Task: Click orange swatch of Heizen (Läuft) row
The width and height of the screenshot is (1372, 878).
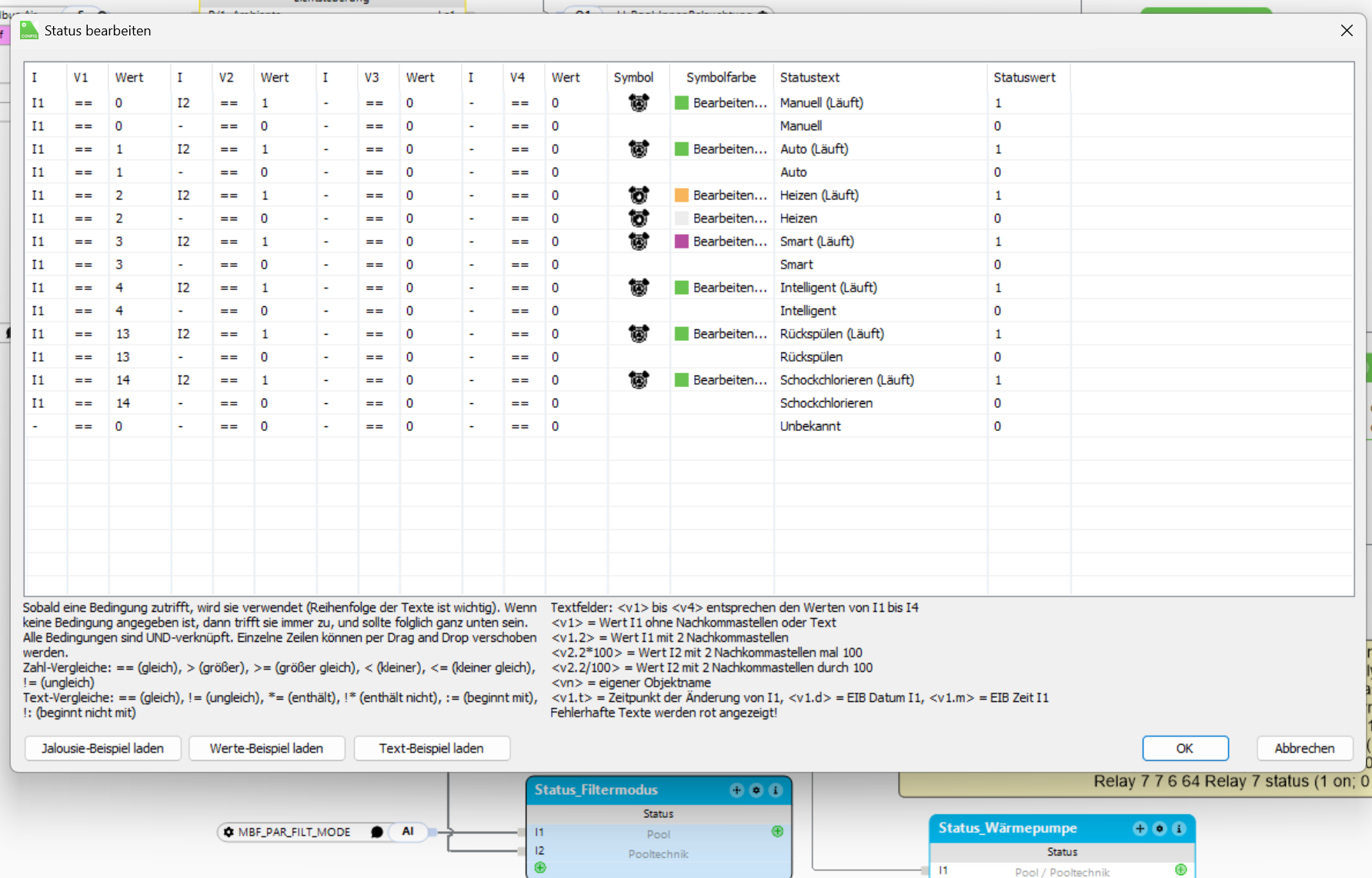Action: 682,195
